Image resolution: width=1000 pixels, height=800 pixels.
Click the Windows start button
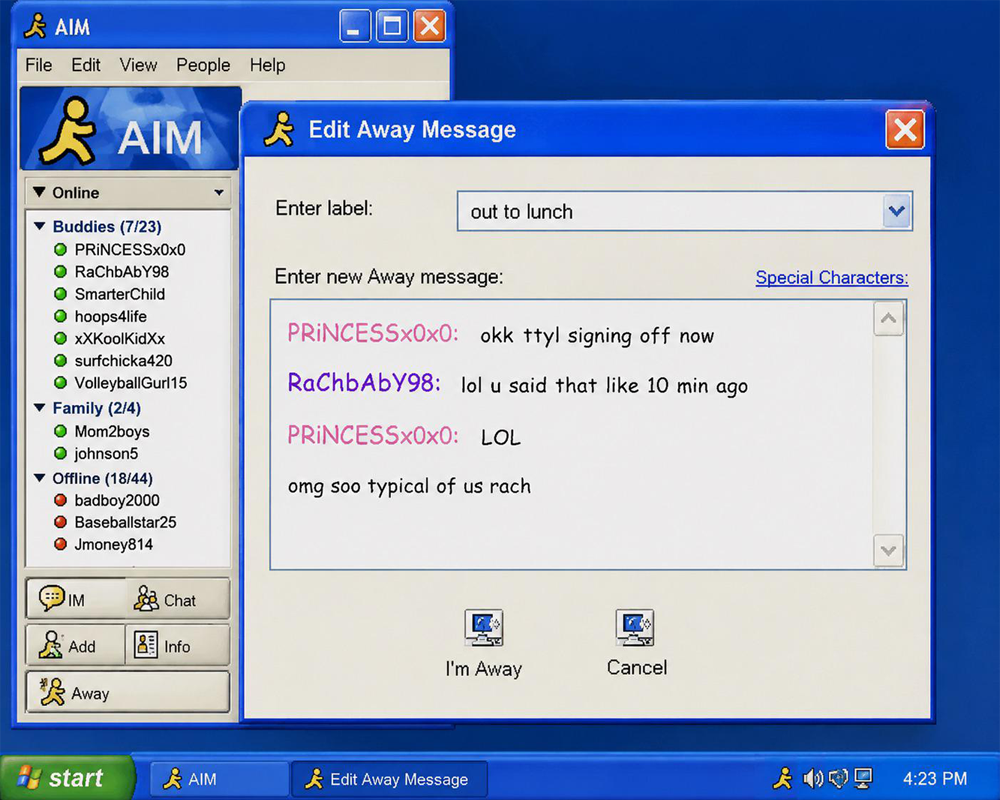pyautogui.click(x=66, y=778)
